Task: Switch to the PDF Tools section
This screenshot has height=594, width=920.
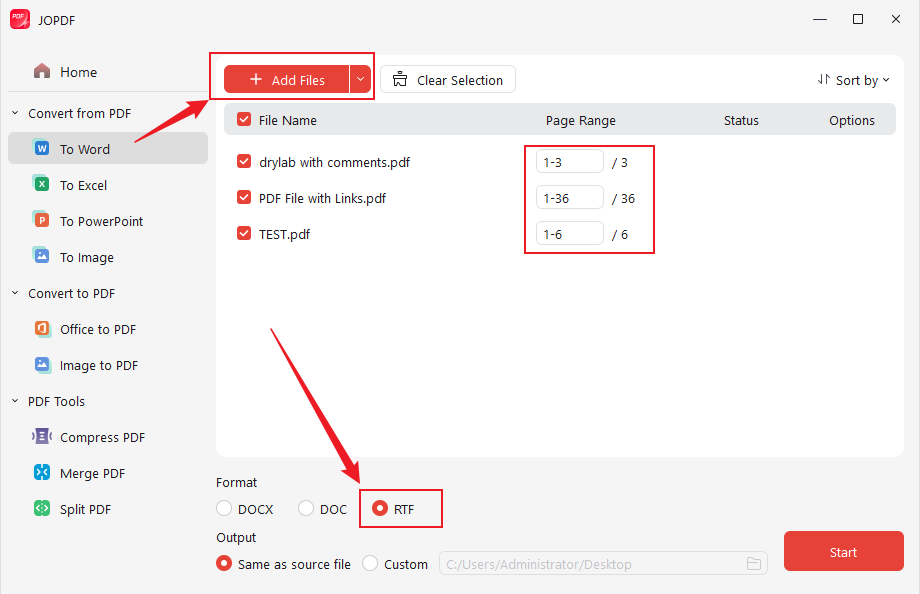Action: (55, 401)
